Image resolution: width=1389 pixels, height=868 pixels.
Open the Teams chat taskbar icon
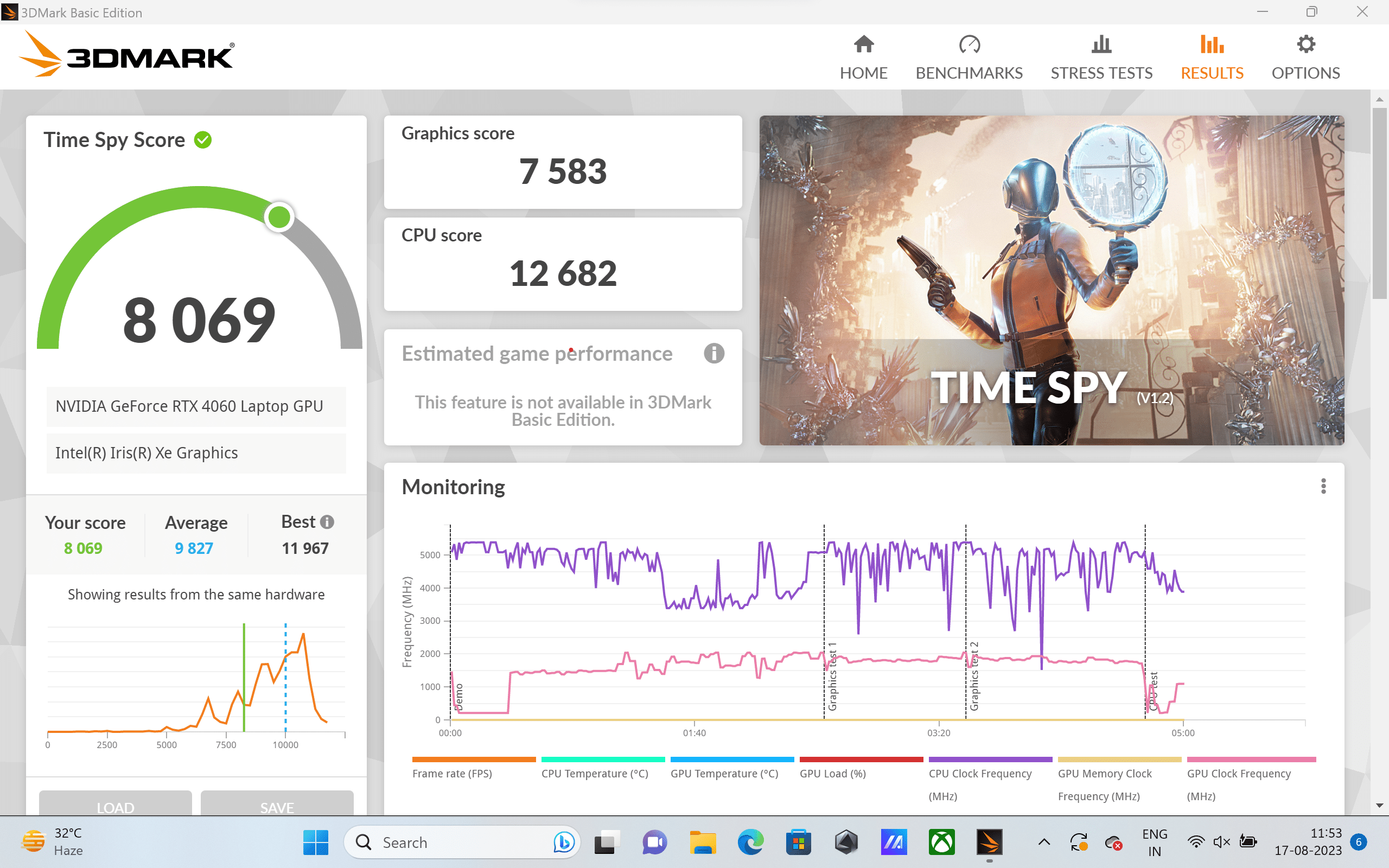click(654, 842)
